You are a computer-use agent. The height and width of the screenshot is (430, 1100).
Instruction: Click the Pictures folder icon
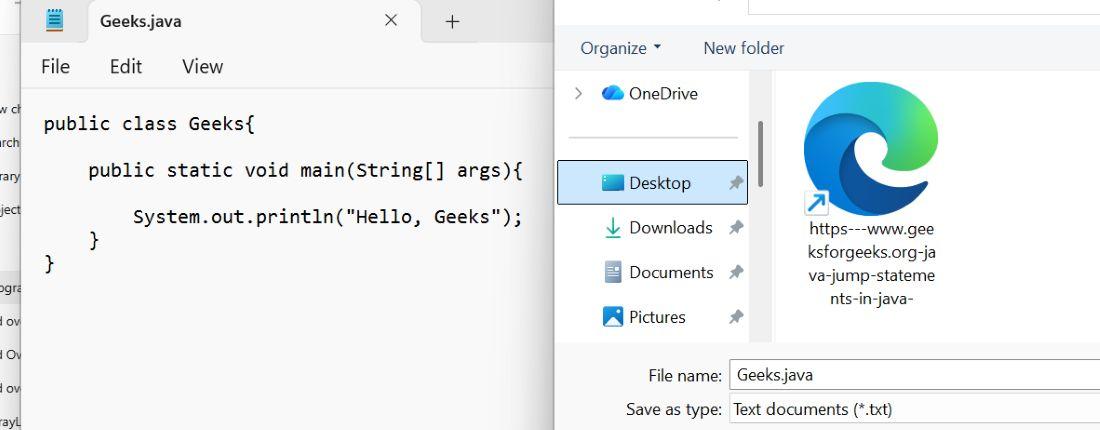[x=612, y=317]
